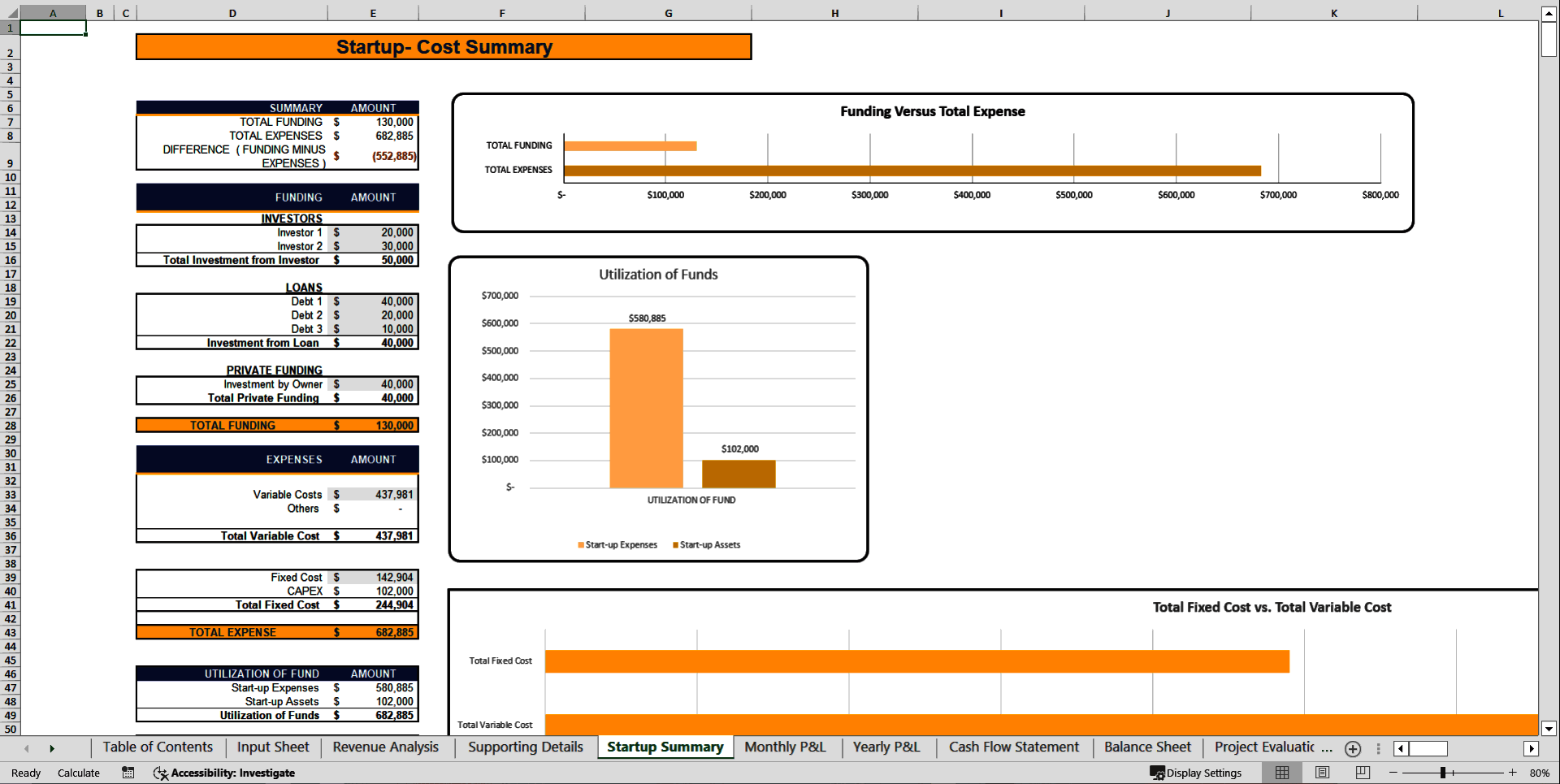Toggle the Start-up Assets legend entry
Image resolution: width=1560 pixels, height=784 pixels.
(706, 544)
